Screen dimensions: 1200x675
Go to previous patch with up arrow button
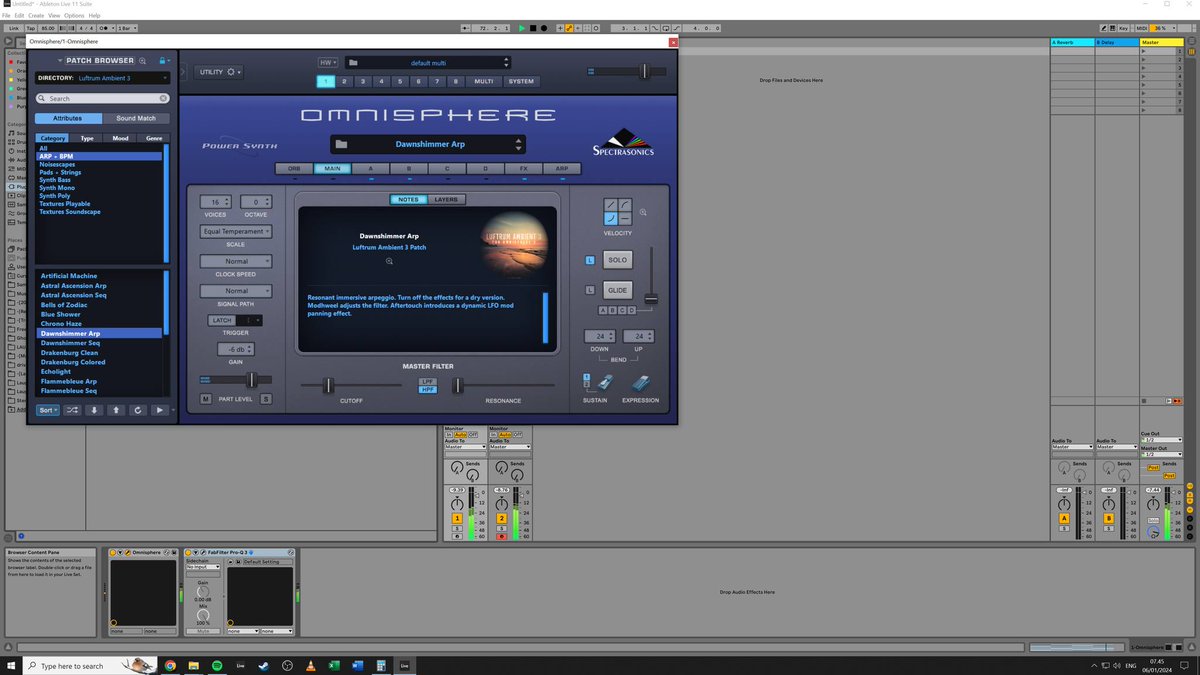(116, 410)
